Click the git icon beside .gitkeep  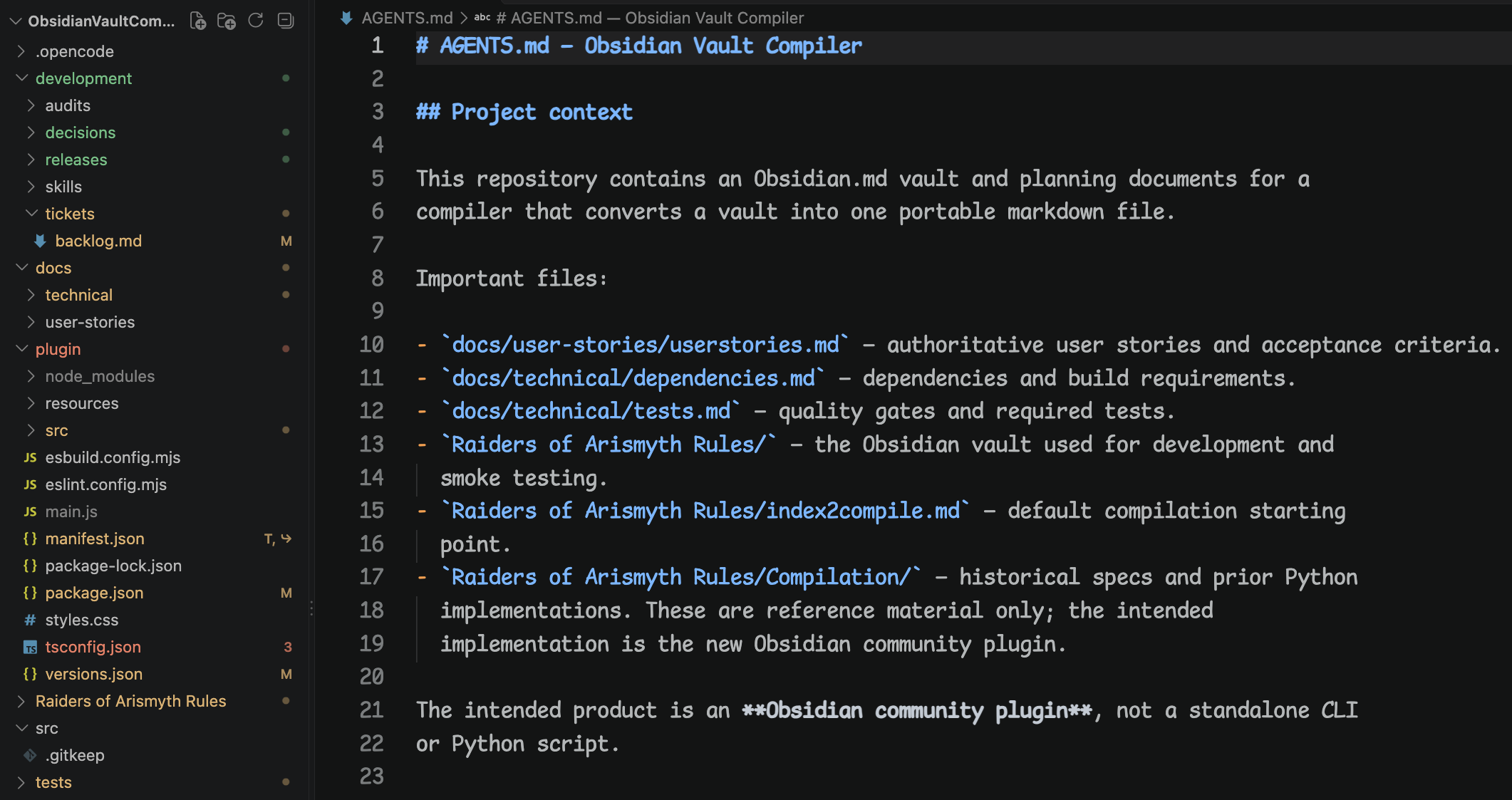[x=30, y=755]
